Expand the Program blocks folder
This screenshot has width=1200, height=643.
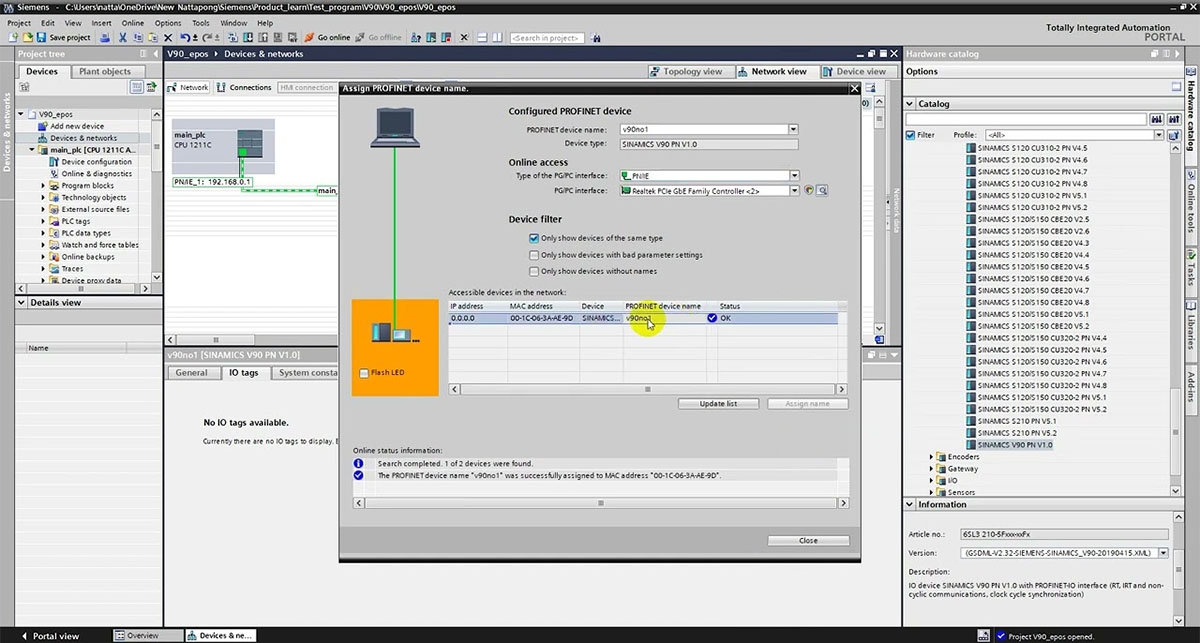click(43, 186)
